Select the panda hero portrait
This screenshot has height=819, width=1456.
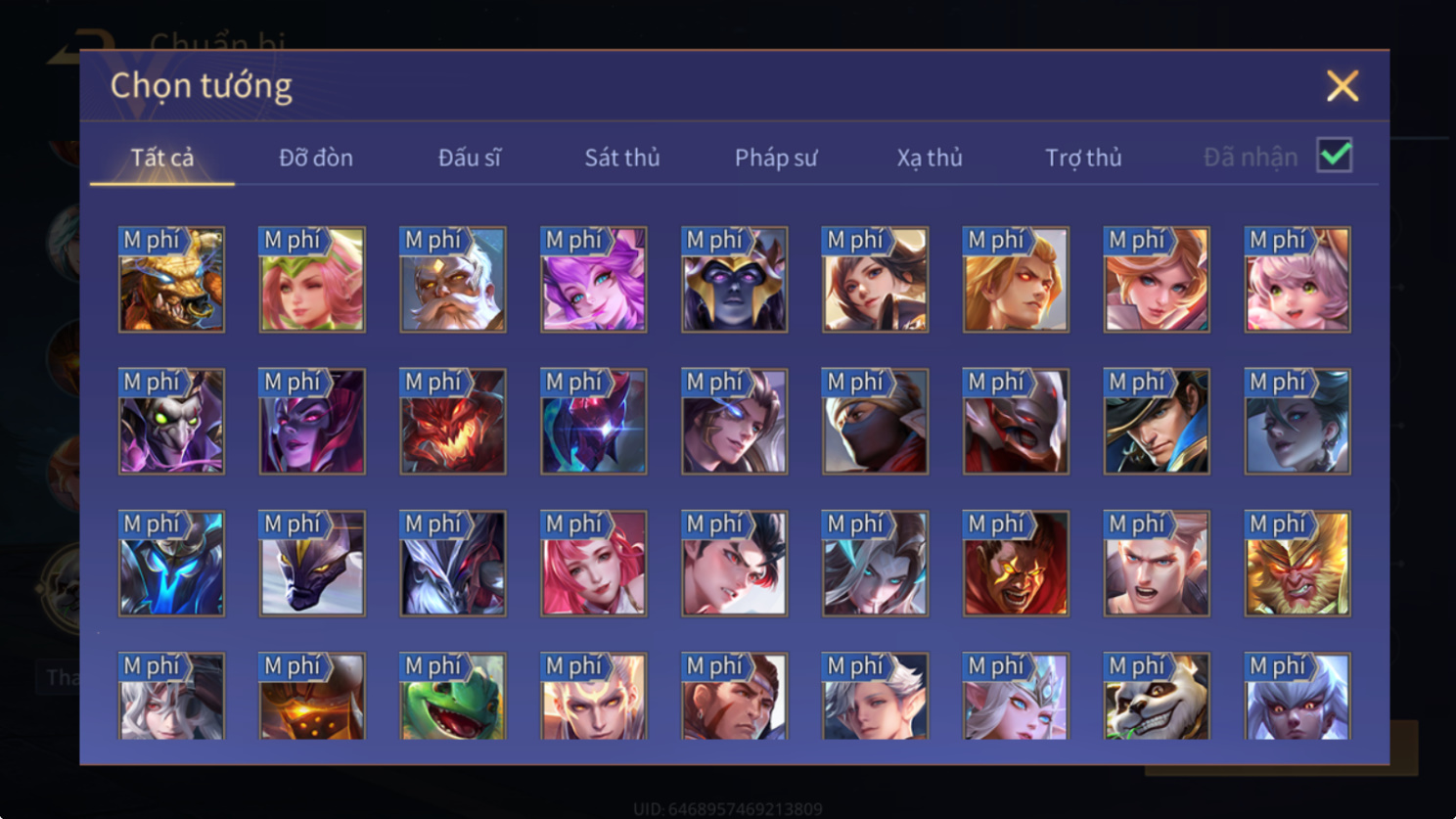tap(1157, 696)
